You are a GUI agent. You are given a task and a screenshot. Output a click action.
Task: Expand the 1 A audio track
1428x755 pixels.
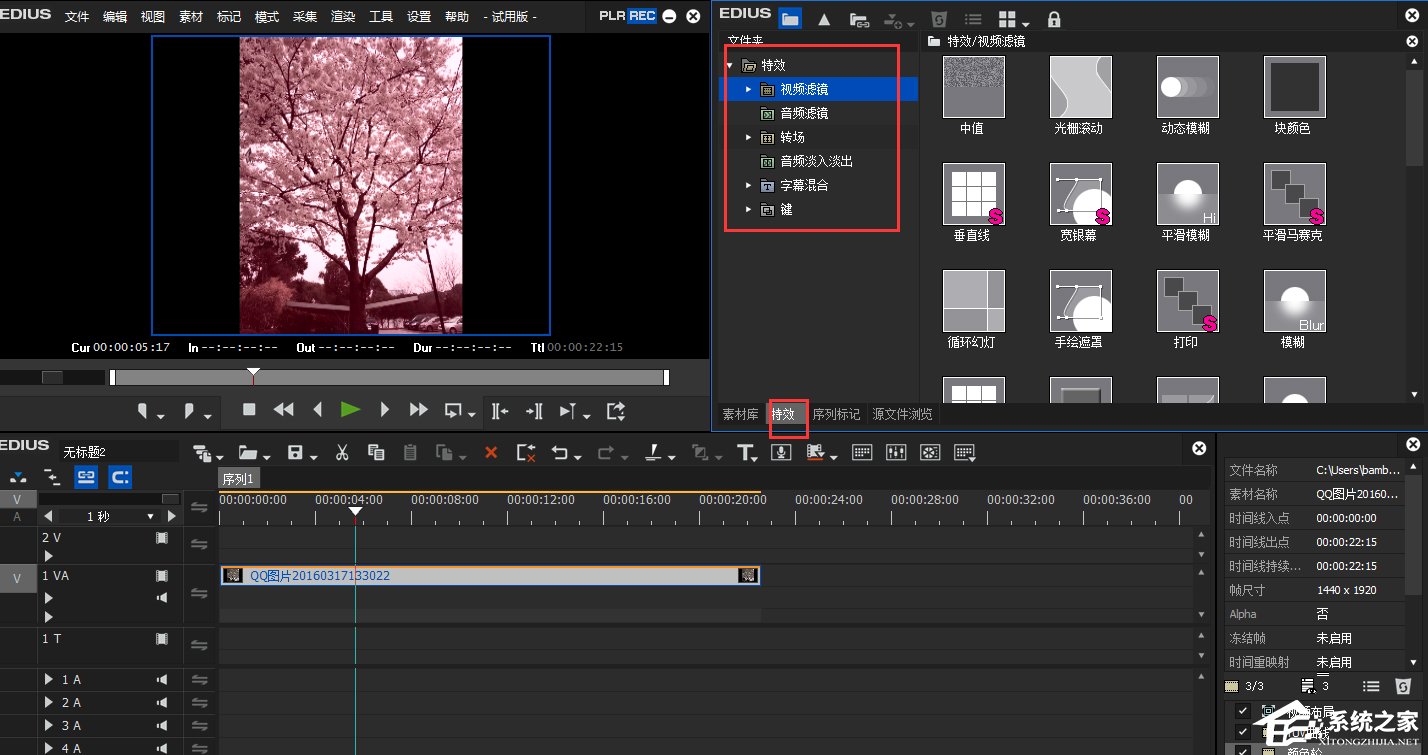(48, 680)
